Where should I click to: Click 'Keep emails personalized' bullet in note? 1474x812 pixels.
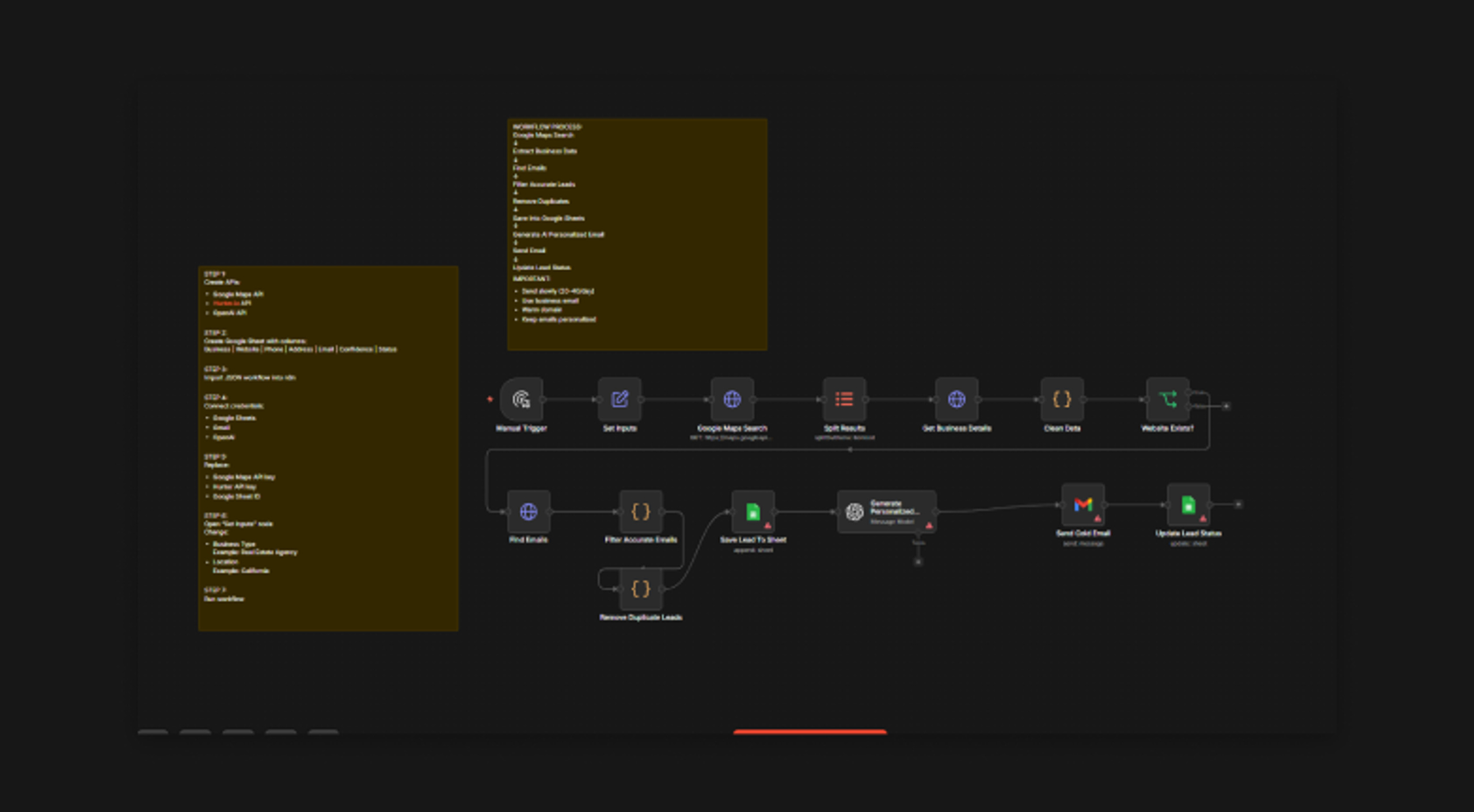pyautogui.click(x=559, y=319)
